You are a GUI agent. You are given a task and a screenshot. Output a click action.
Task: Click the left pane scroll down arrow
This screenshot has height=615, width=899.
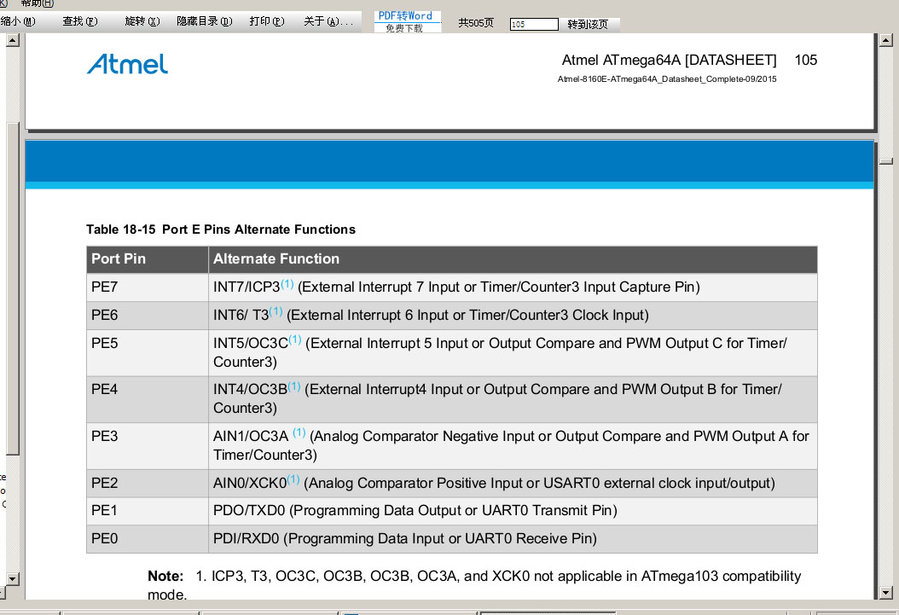click(x=12, y=579)
